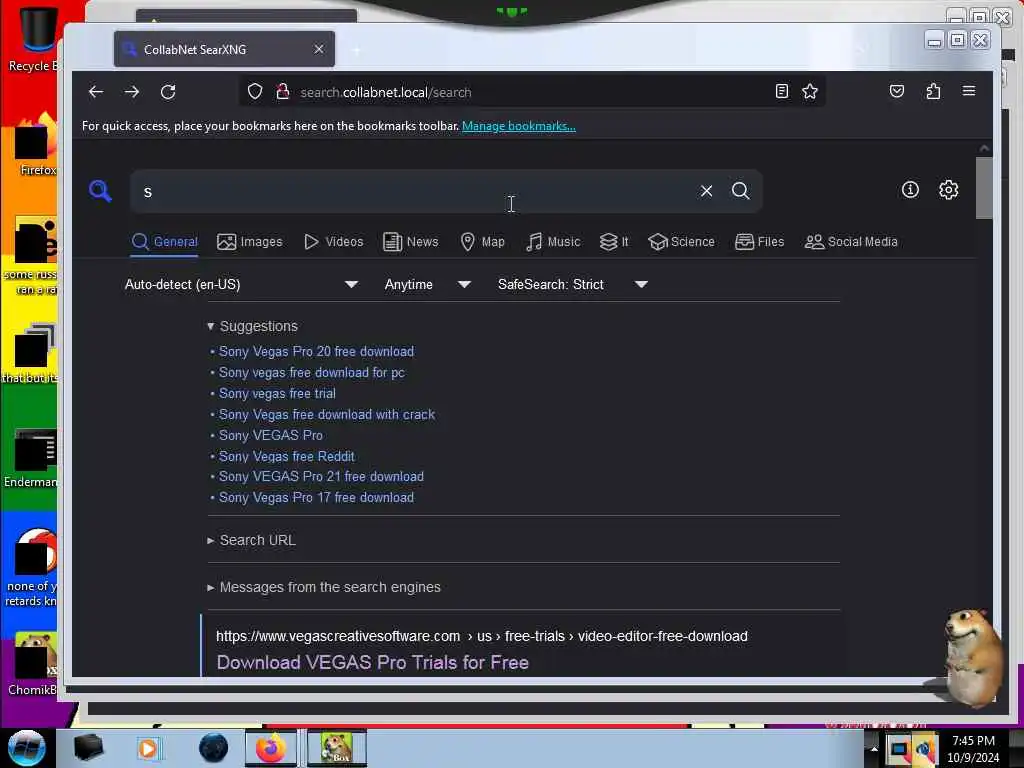Click the page vertical scrollbar thumb
This screenshot has width=1024, height=768.
[x=984, y=187]
